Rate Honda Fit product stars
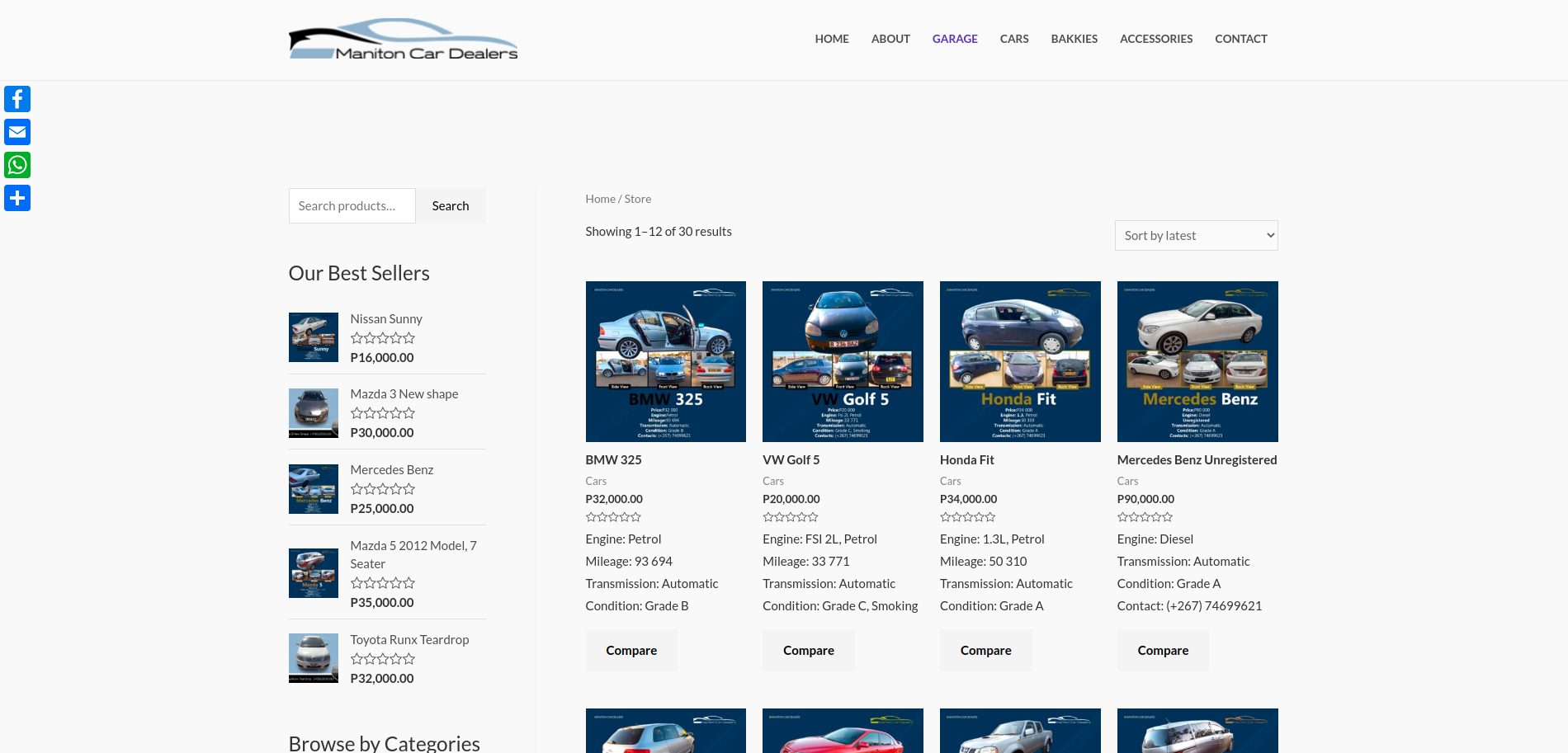The image size is (1568, 753). pyautogui.click(x=968, y=517)
